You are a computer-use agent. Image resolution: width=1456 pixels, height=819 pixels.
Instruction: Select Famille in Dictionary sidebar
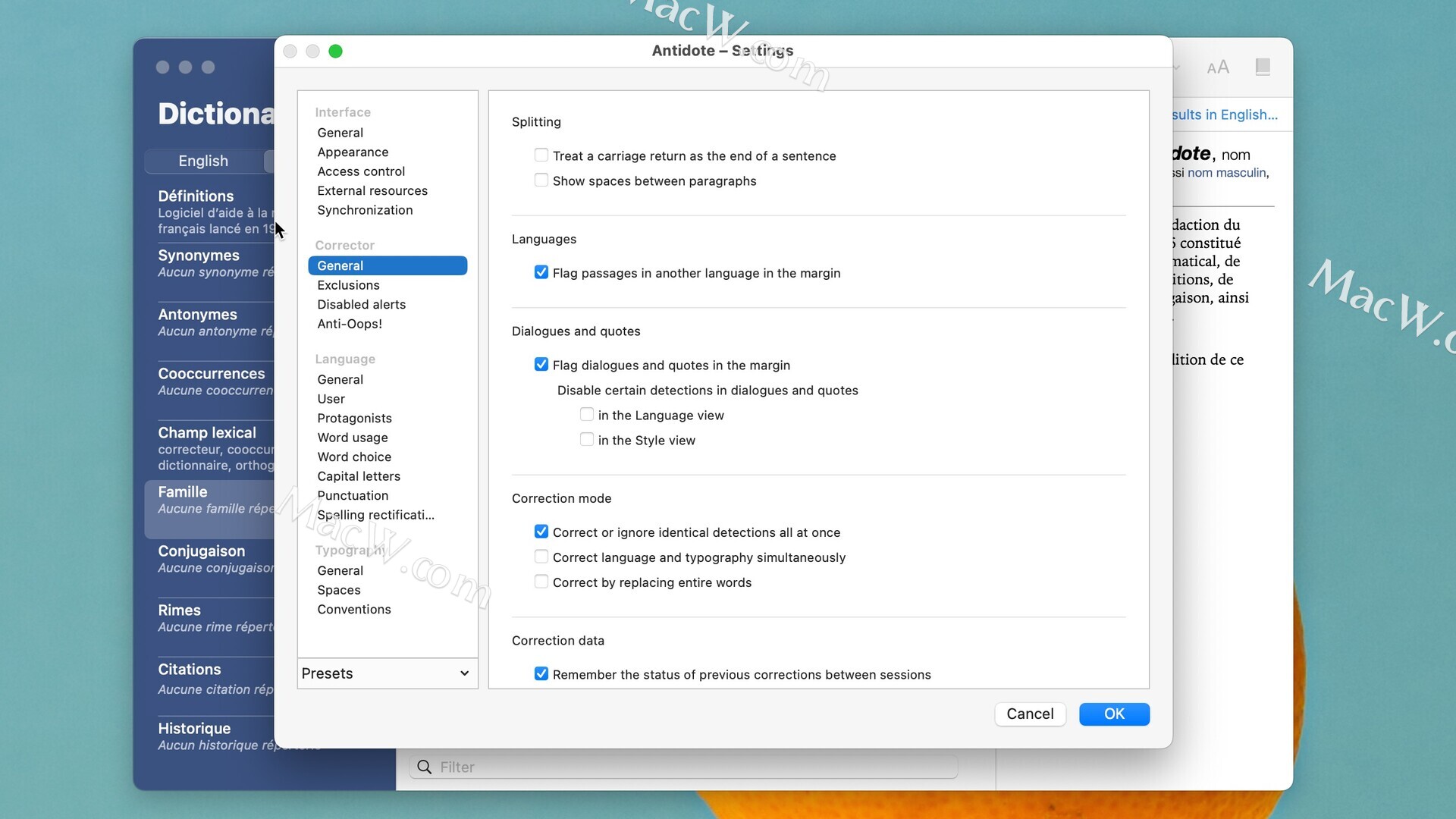(209, 509)
